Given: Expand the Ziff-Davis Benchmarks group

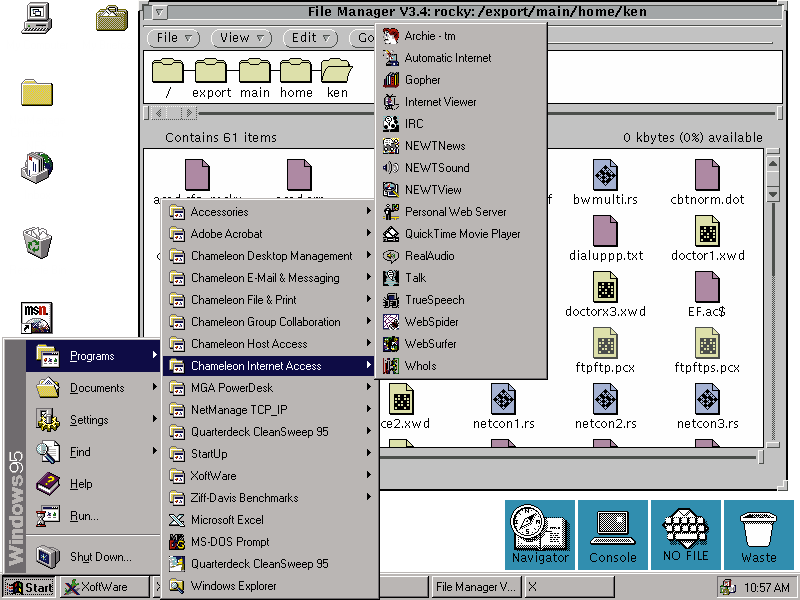Looking at the screenshot, I should click(270, 497).
